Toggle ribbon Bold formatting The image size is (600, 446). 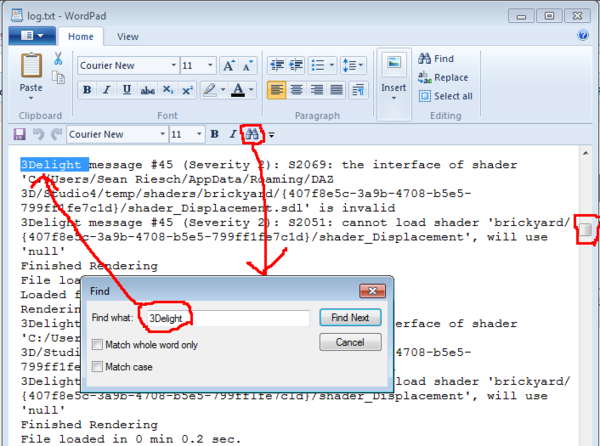87,90
